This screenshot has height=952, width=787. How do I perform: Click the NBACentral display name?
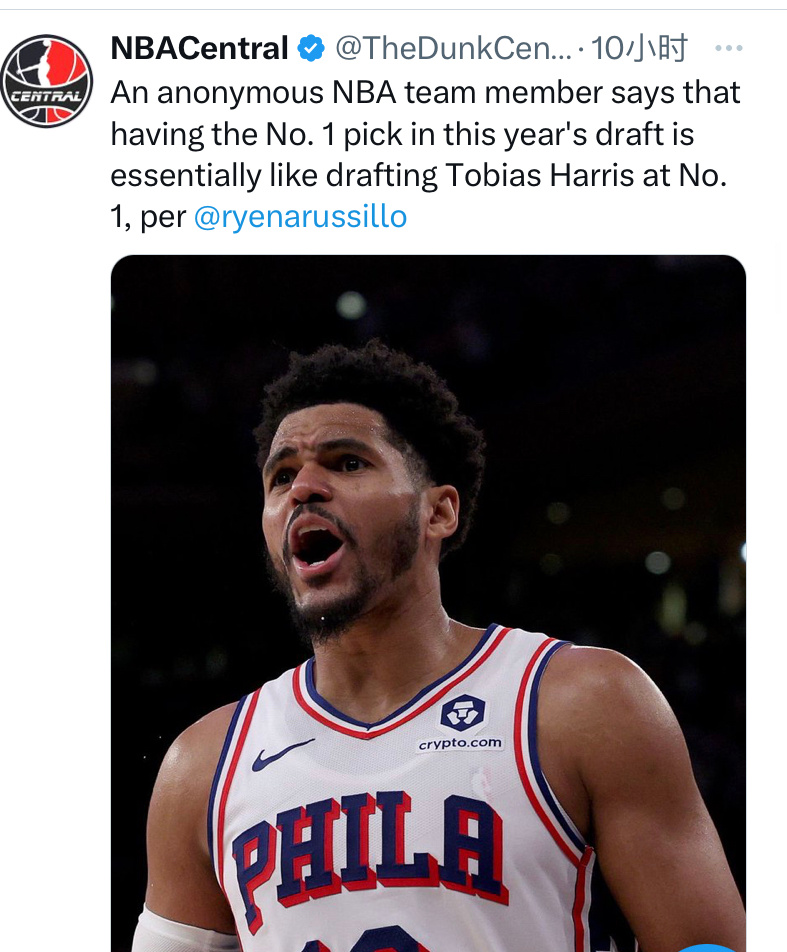[x=199, y=47]
